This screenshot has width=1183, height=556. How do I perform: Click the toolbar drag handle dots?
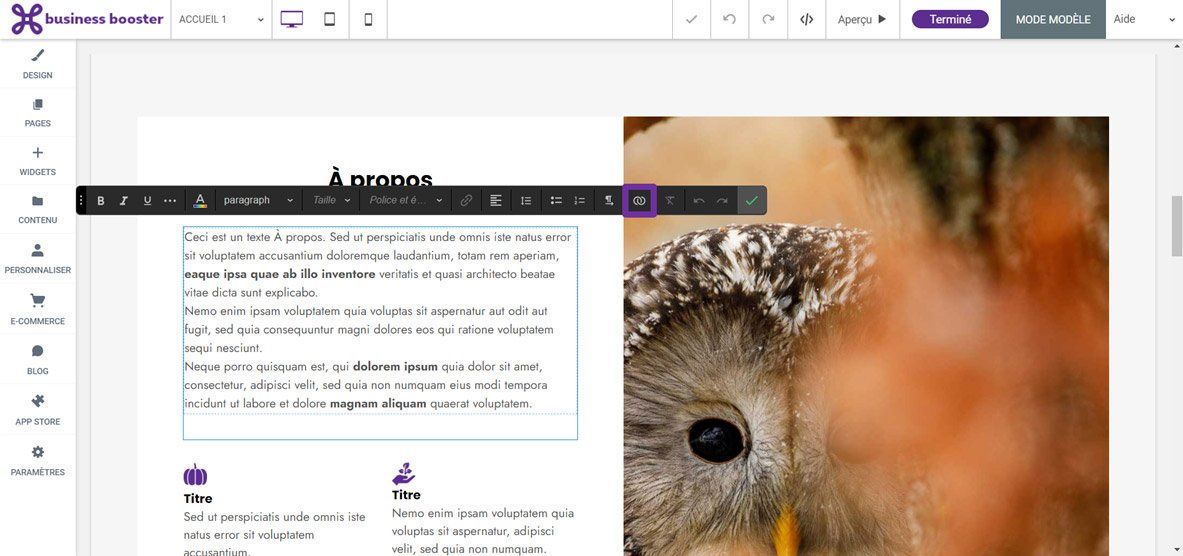pyautogui.click(x=81, y=201)
